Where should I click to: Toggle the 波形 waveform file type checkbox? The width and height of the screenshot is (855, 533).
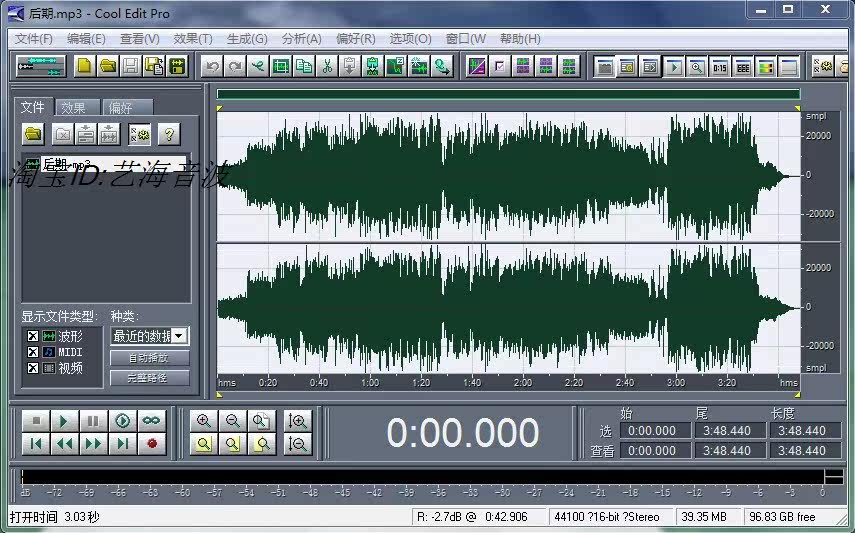[x=33, y=336]
